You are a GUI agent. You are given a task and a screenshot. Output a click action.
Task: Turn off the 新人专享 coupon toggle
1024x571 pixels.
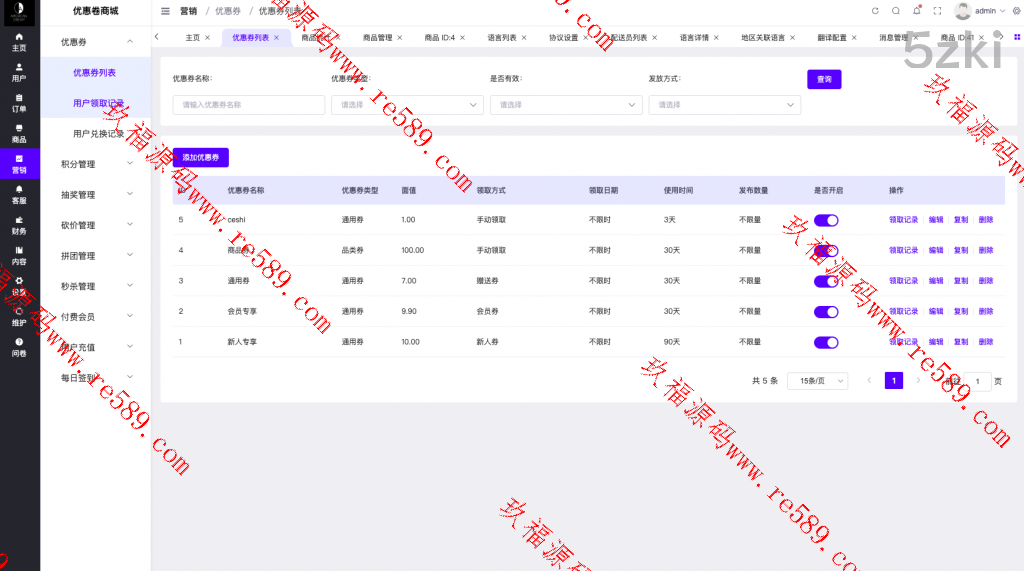click(826, 342)
